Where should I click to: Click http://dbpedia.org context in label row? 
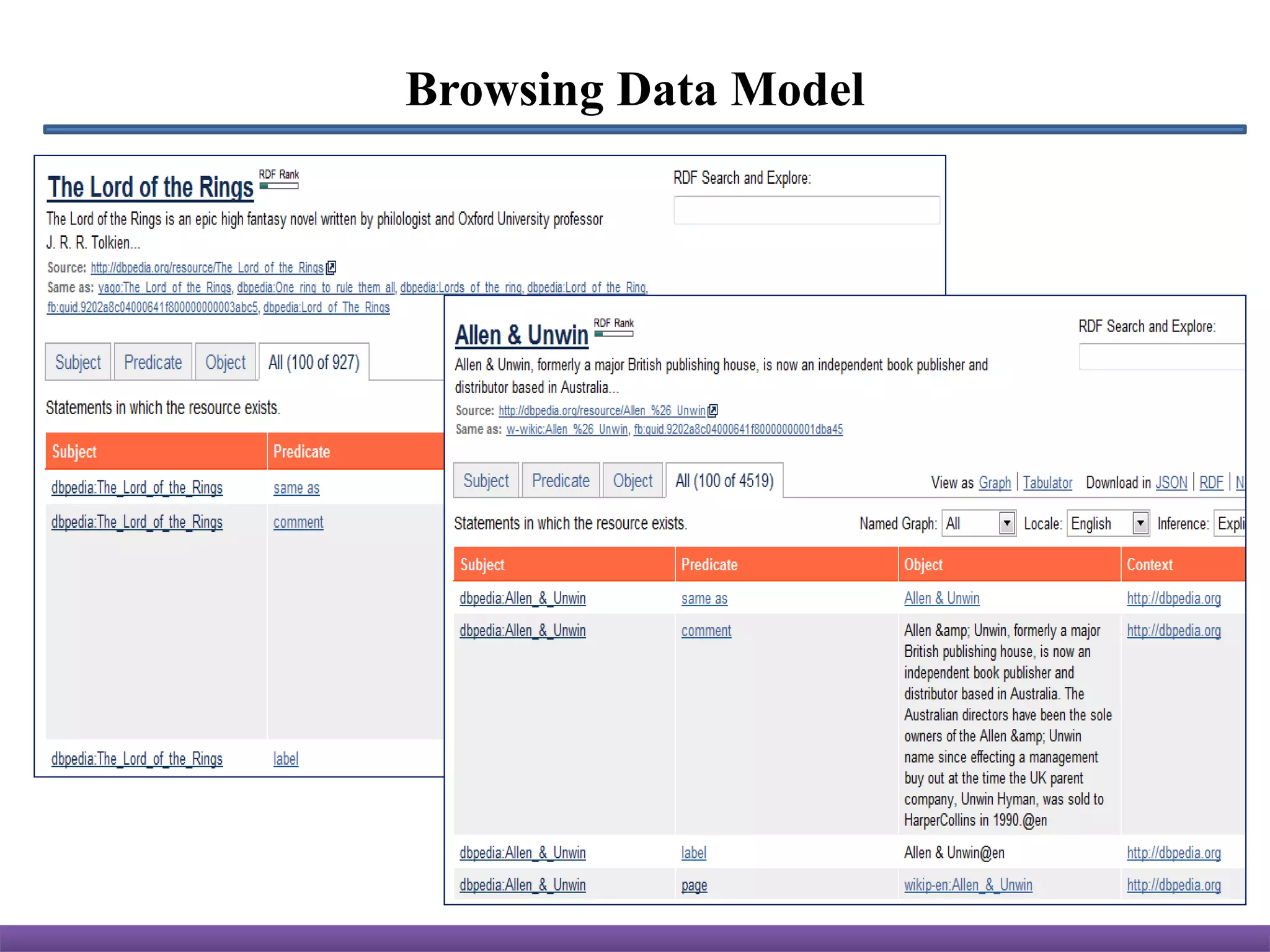pos(1174,853)
